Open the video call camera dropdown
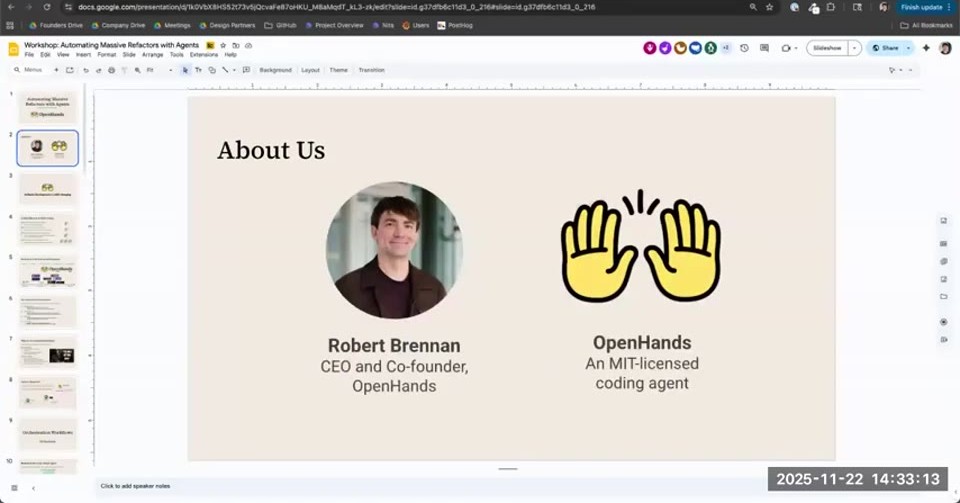960x503 pixels. [796, 48]
